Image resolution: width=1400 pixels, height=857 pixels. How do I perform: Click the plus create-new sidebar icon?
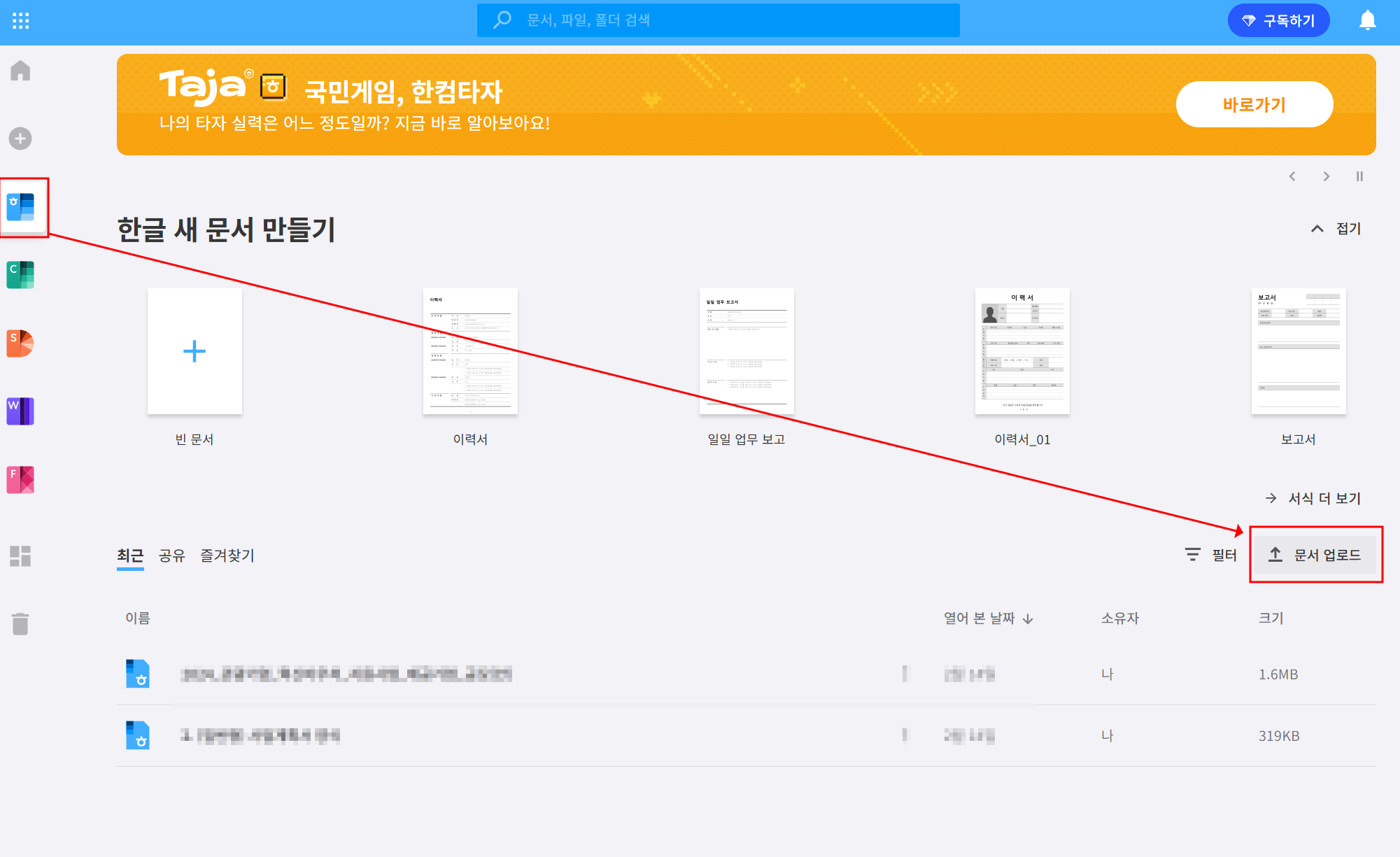[x=20, y=139]
